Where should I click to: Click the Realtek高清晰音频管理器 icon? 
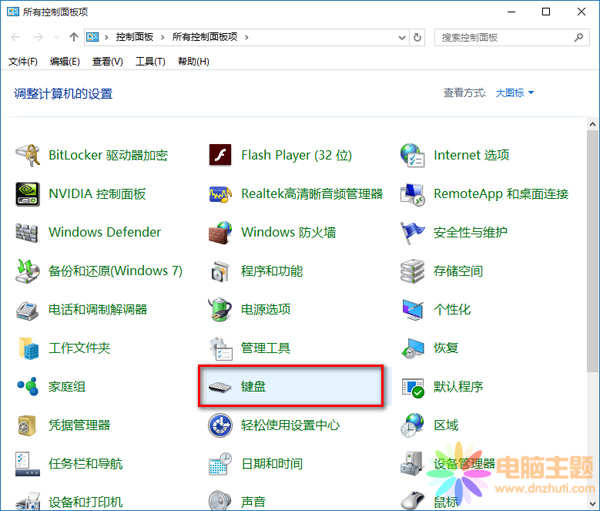point(220,193)
